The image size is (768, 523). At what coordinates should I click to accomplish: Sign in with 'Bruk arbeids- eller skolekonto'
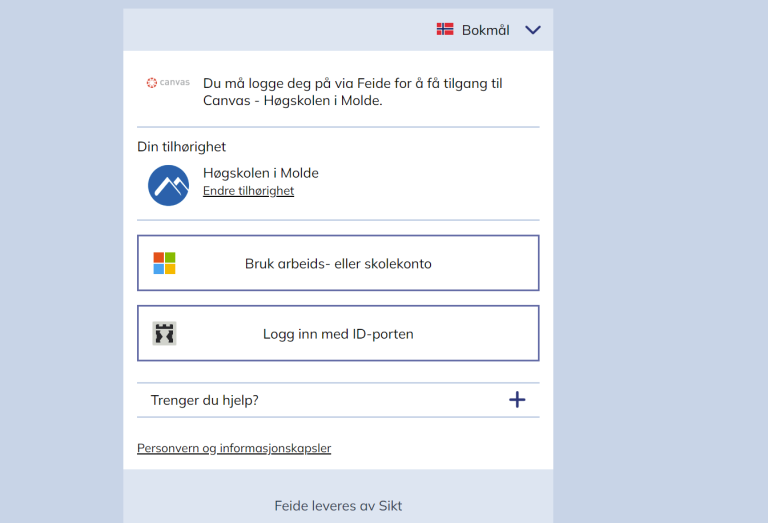(x=338, y=264)
